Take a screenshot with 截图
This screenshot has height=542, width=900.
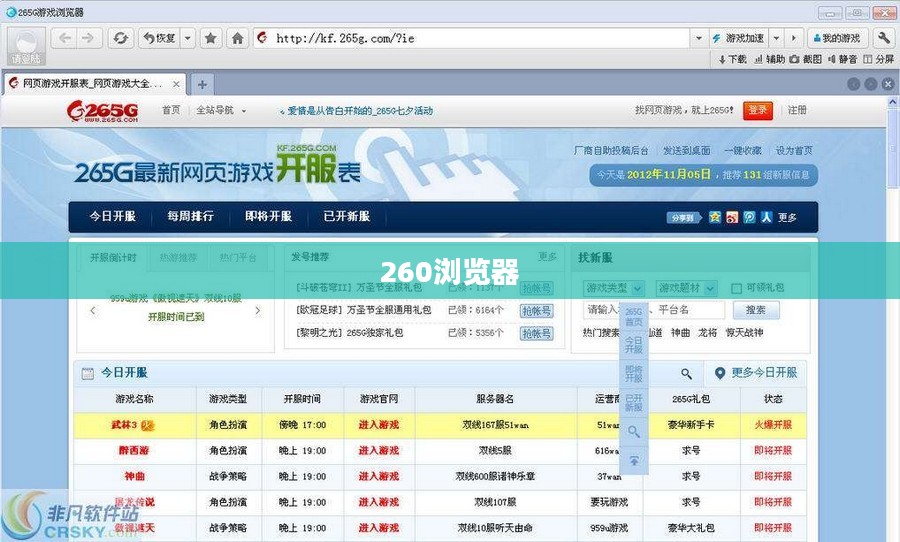(x=806, y=59)
